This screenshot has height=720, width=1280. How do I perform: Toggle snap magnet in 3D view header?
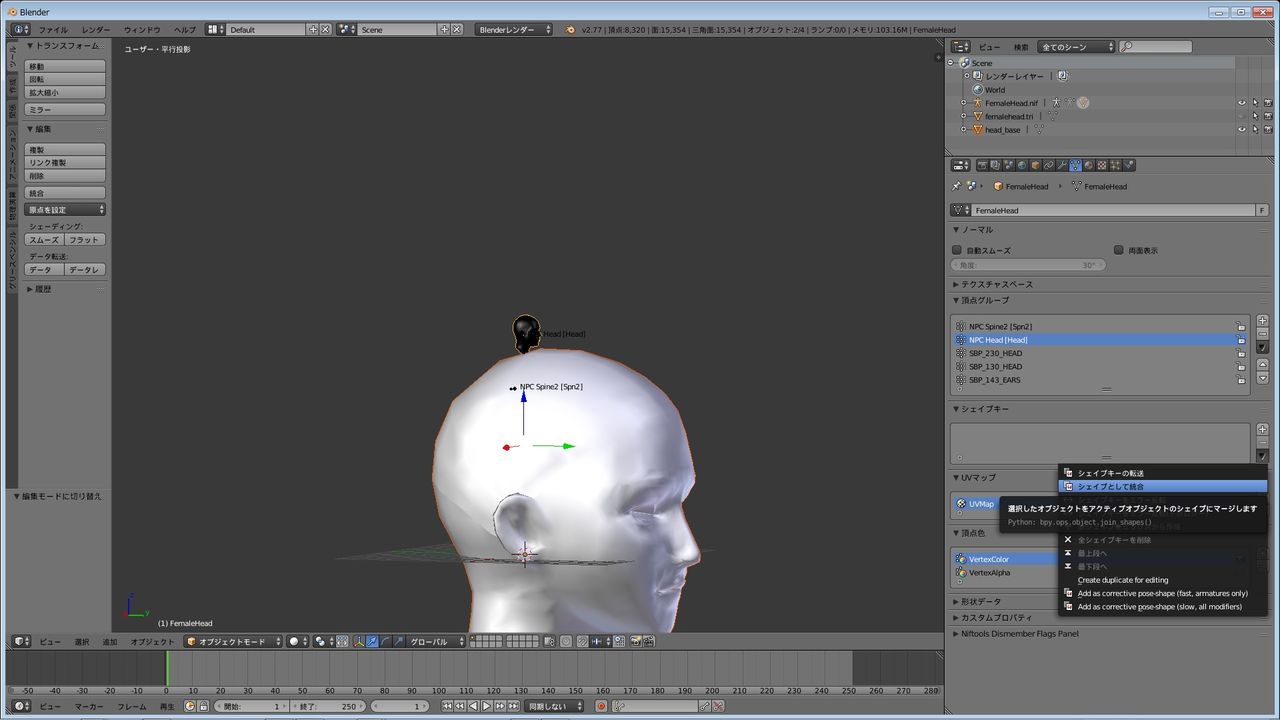[x=582, y=641]
